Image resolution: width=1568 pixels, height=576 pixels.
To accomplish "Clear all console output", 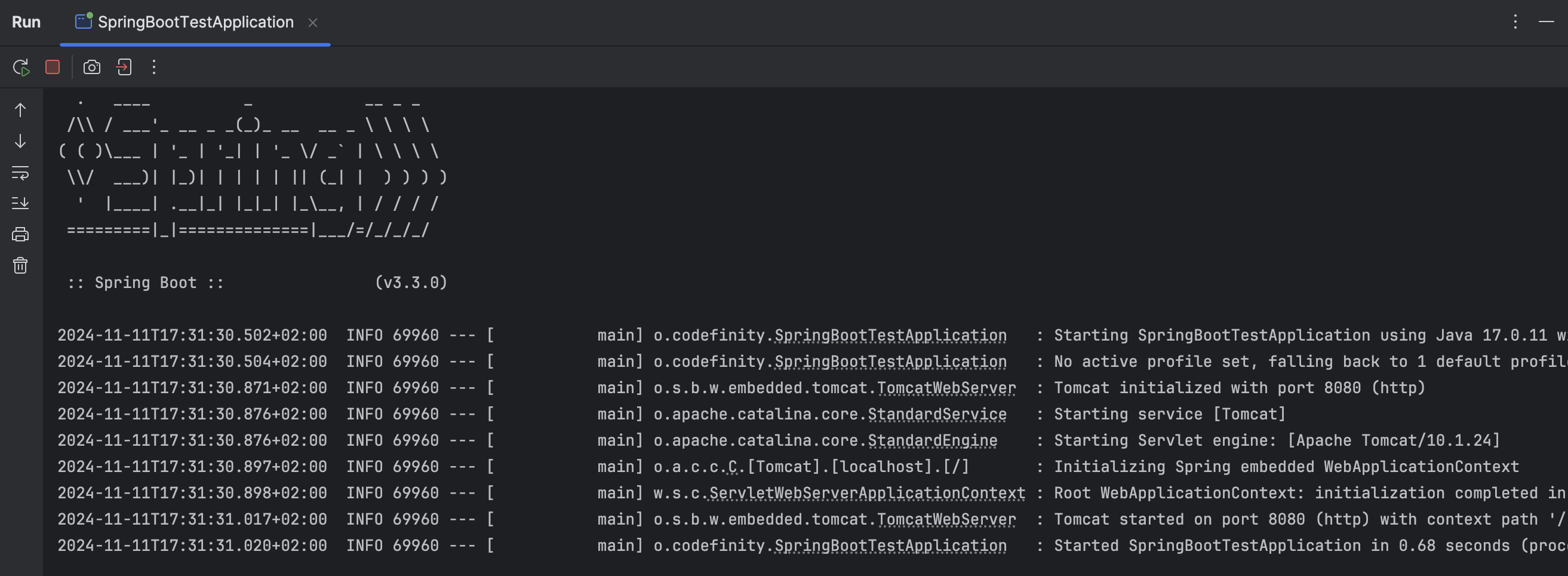I will pyautogui.click(x=20, y=265).
